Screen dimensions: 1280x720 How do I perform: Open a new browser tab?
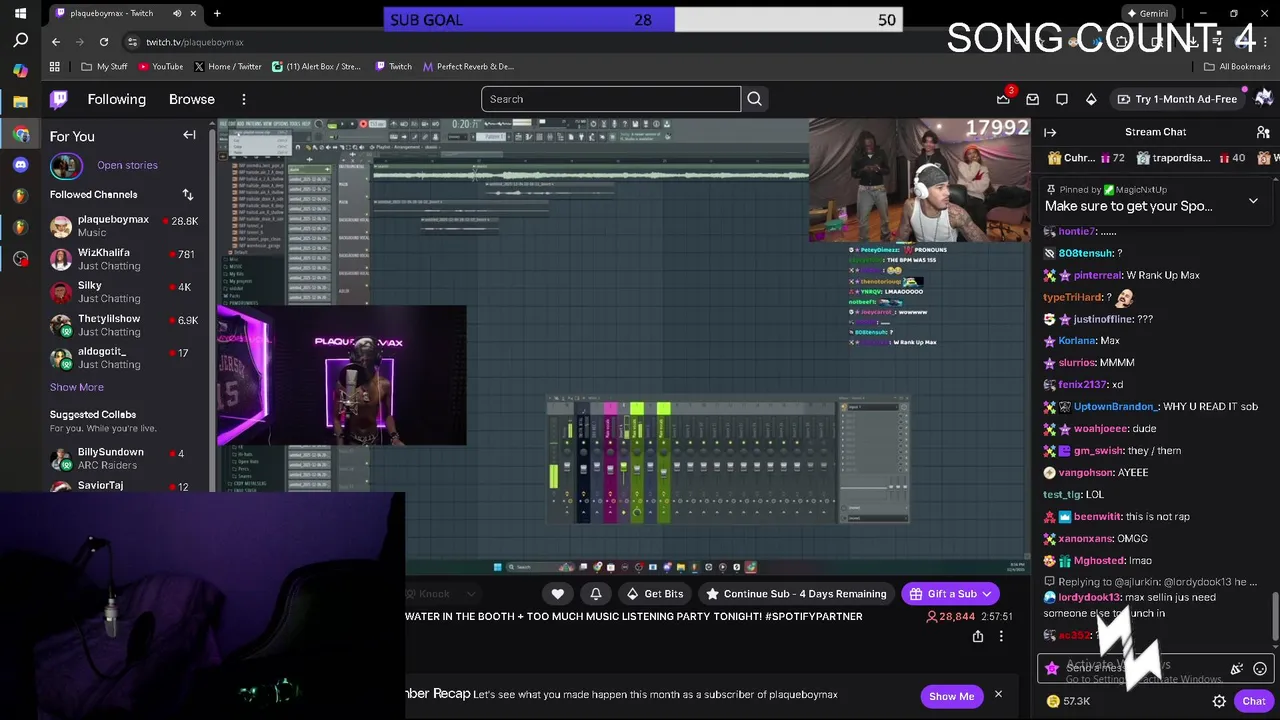217,13
